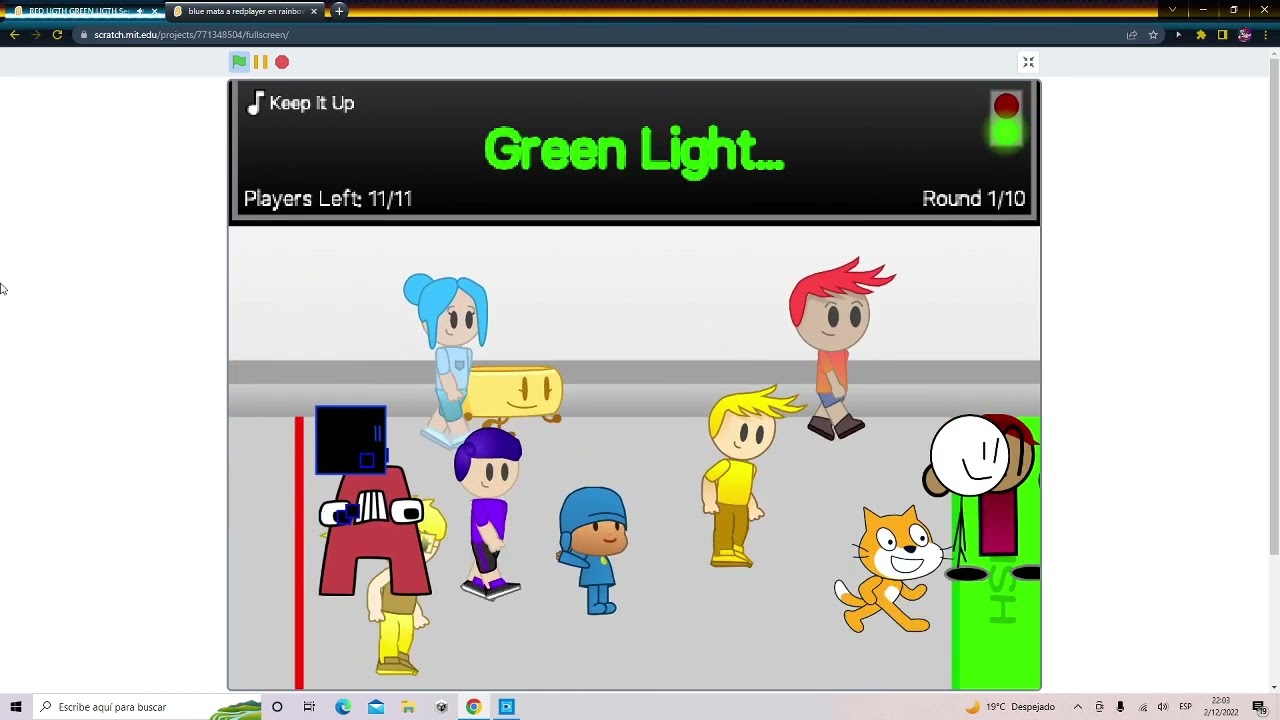Open the Chrome profile avatar
This screenshot has height=720, width=1280.
[x=1244, y=35]
